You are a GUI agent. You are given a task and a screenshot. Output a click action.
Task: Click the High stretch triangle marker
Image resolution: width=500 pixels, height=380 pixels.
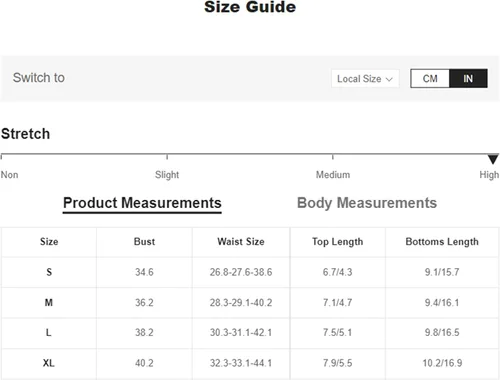pyautogui.click(x=493, y=159)
